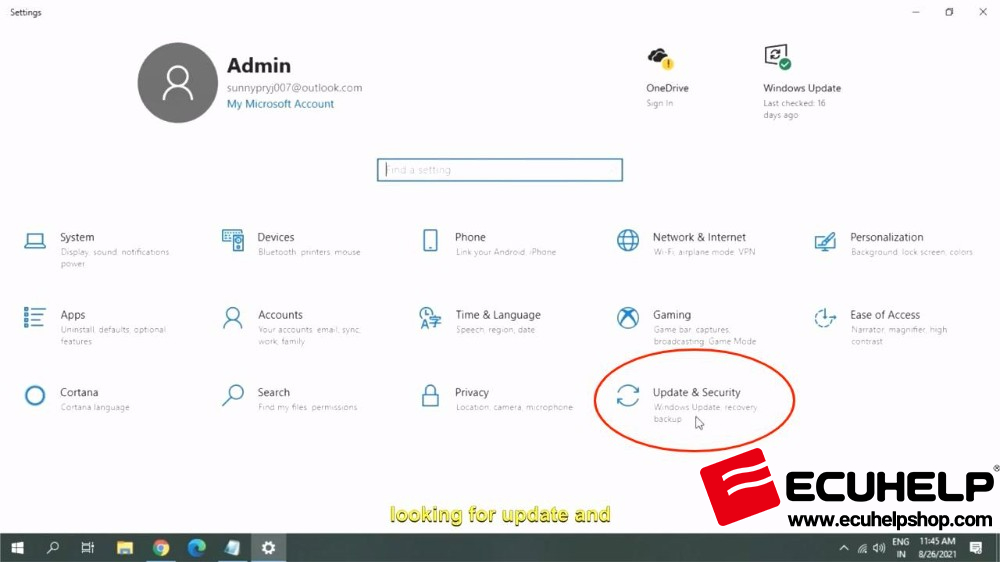Open the Windows Start button
This screenshot has height=562, width=1000.
tap(17, 547)
